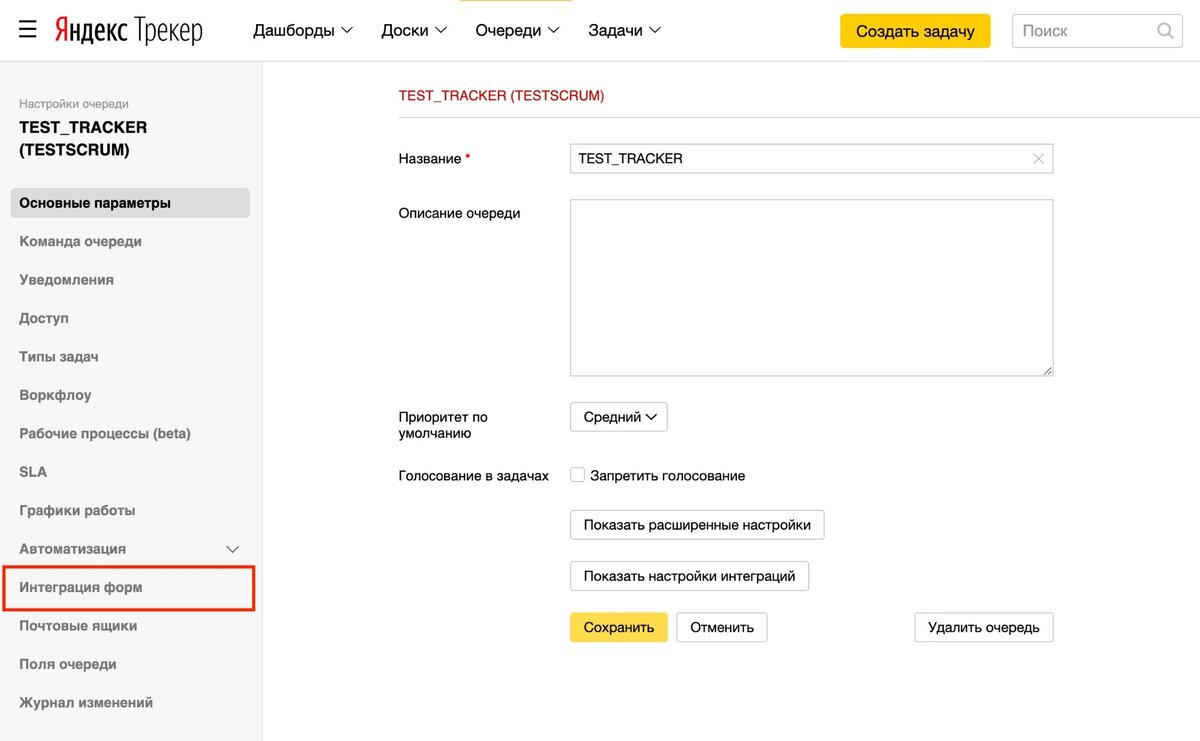Click the search magnifier icon
This screenshot has height=741, width=1200.
click(1164, 31)
